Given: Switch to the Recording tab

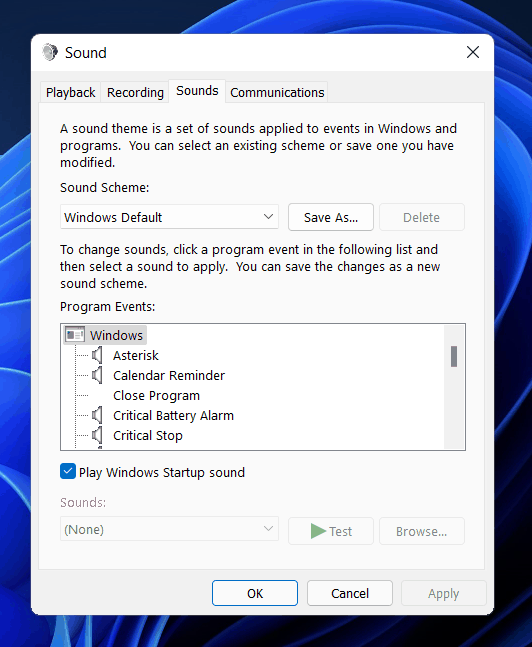Looking at the screenshot, I should tap(135, 92).
